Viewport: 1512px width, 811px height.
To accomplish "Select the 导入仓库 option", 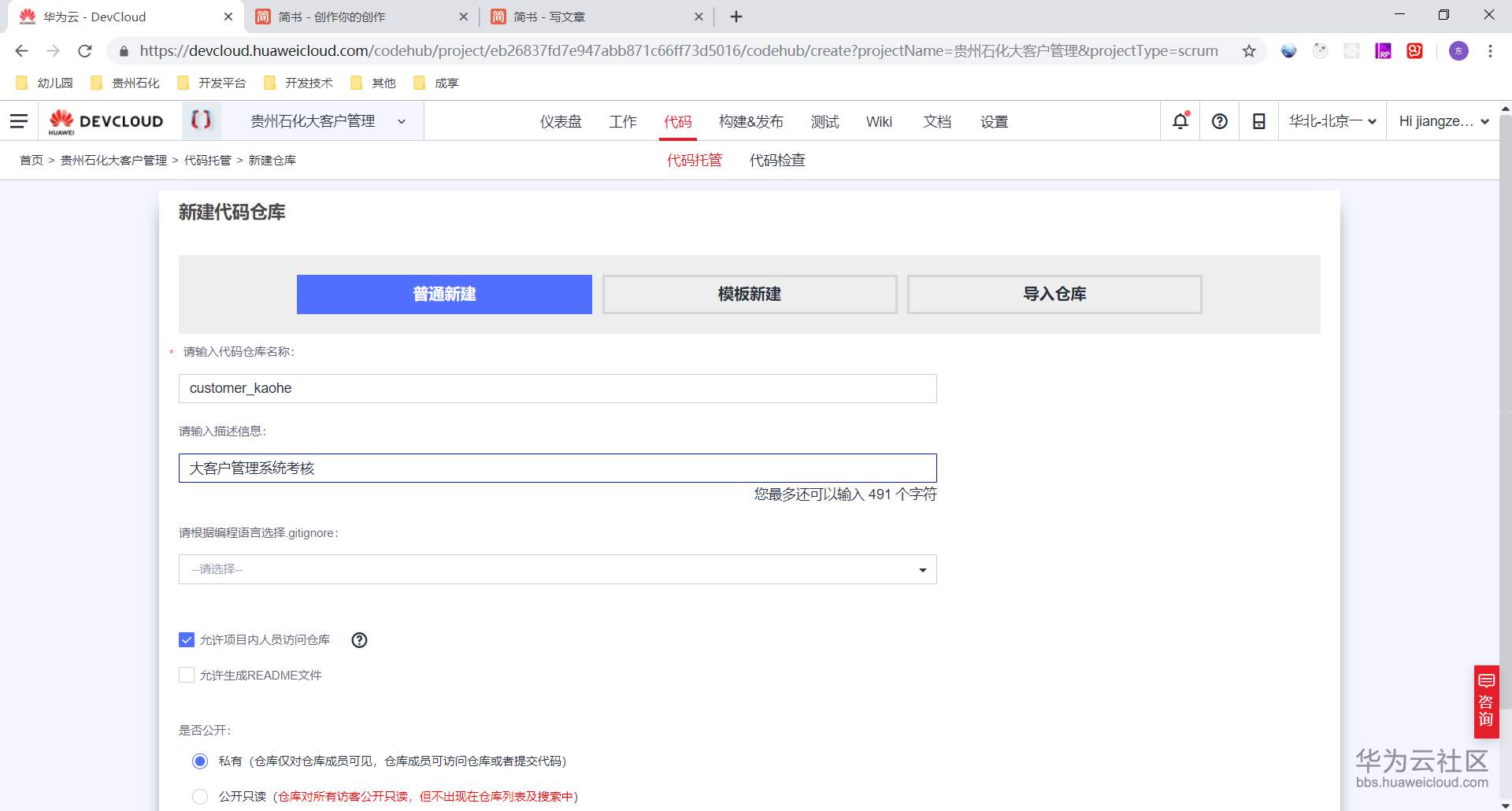I will [1054, 294].
